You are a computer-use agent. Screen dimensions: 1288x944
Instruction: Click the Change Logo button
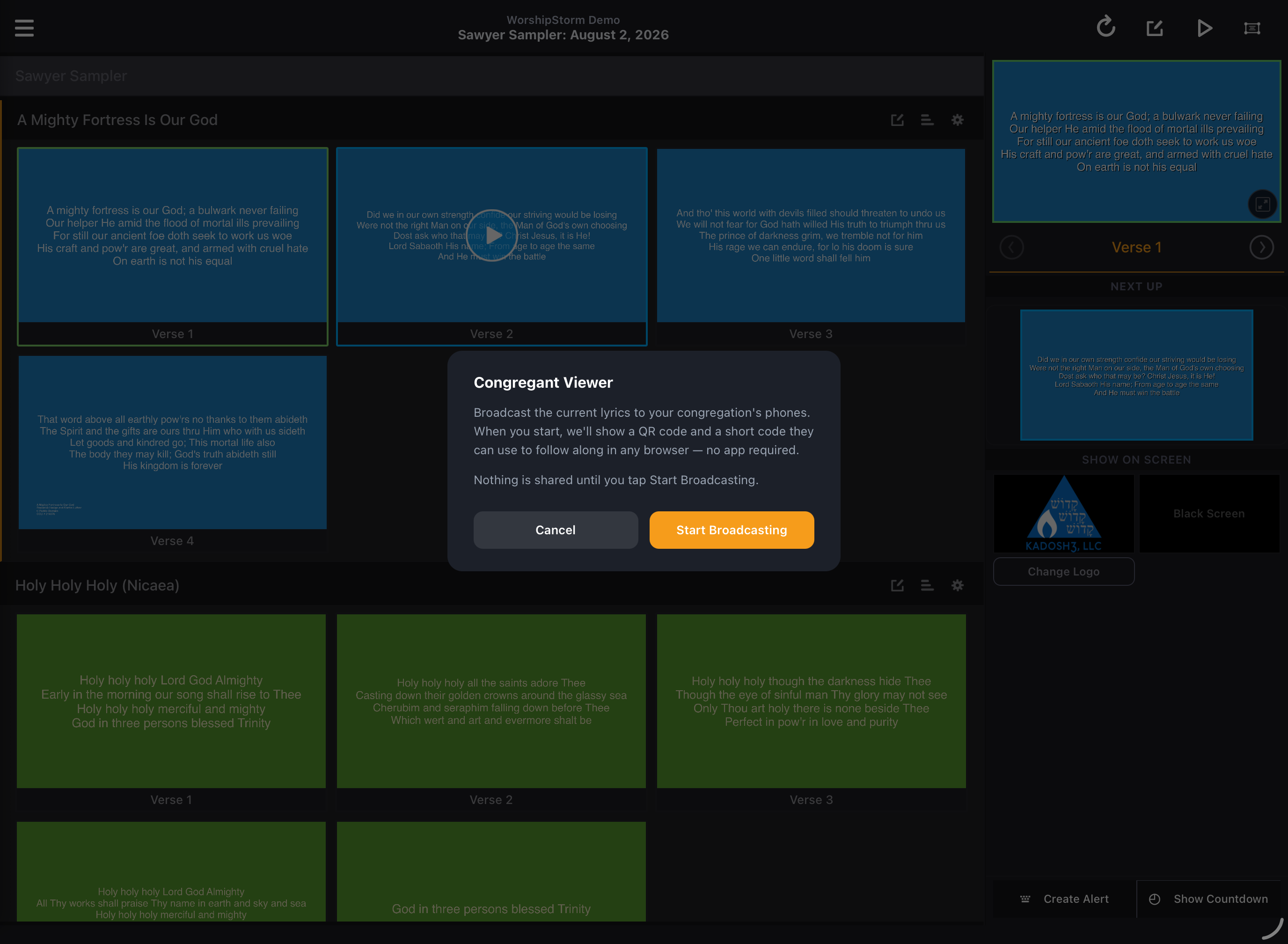1063,571
